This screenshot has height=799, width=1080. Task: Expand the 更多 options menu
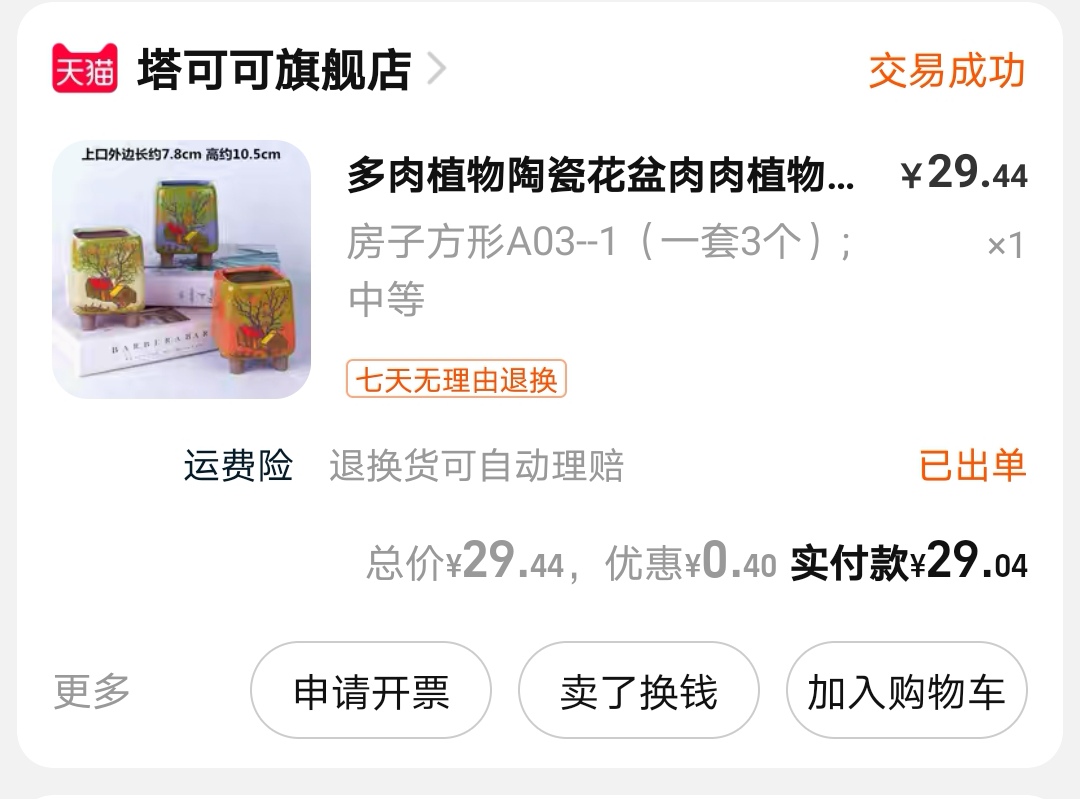[x=92, y=691]
